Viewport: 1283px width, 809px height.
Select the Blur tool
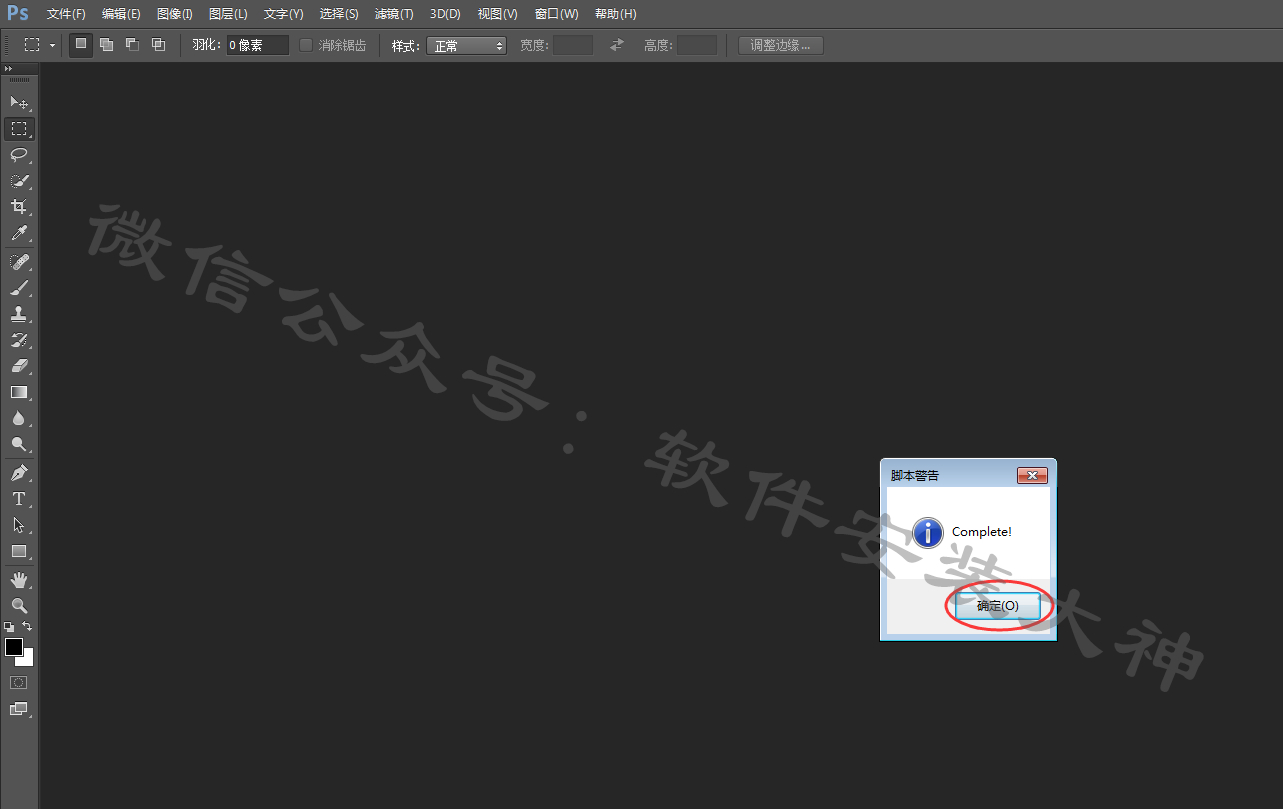coord(19,418)
